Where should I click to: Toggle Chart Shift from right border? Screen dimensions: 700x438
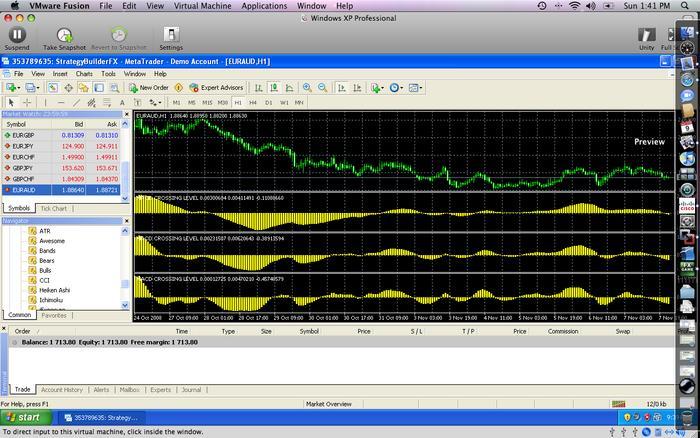pos(357,88)
